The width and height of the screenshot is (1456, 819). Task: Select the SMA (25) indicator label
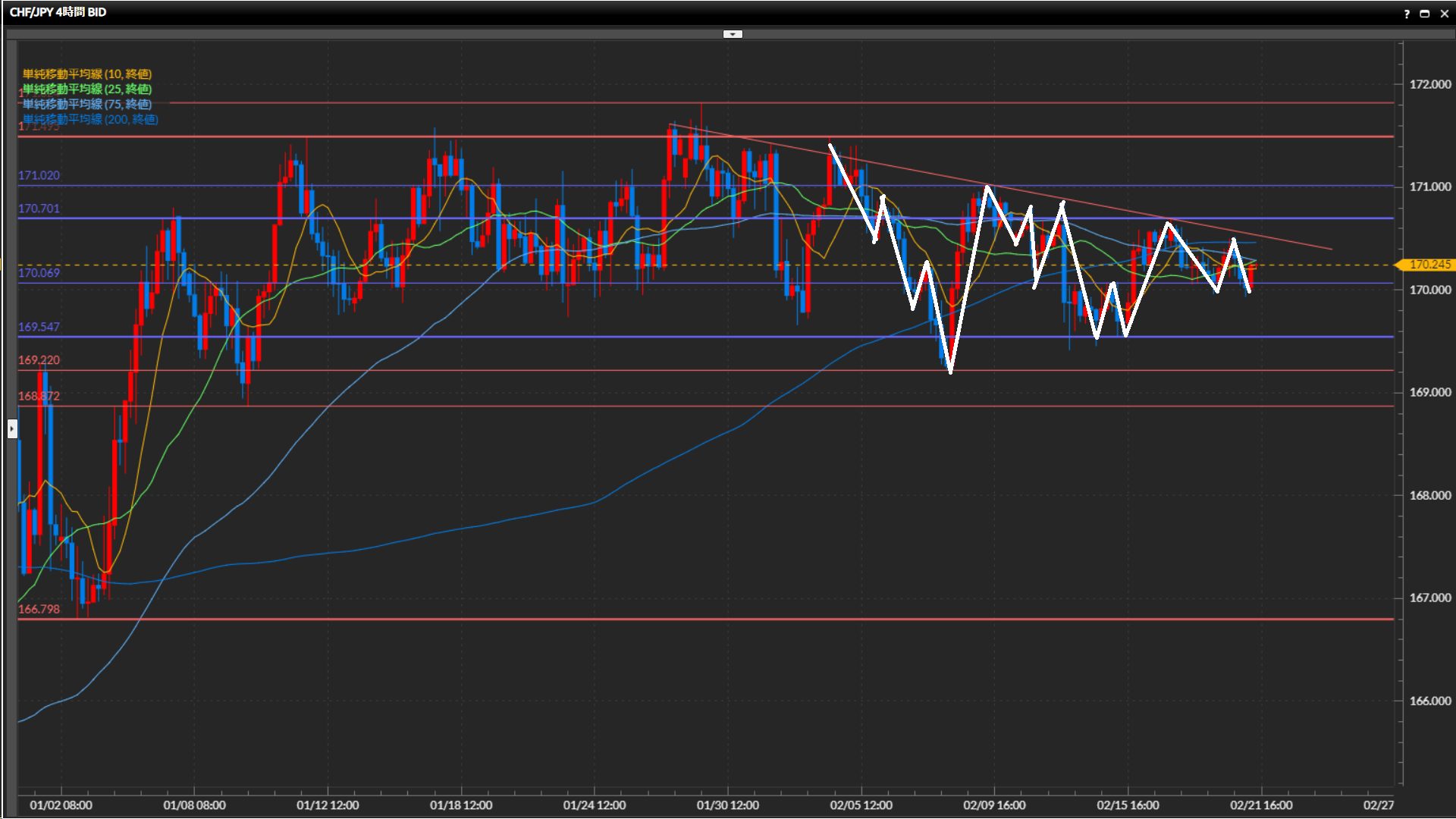point(87,89)
